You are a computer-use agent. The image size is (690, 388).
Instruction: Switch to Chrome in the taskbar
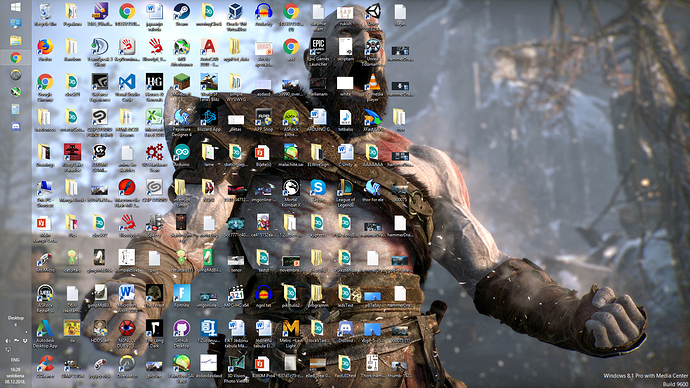15,58
